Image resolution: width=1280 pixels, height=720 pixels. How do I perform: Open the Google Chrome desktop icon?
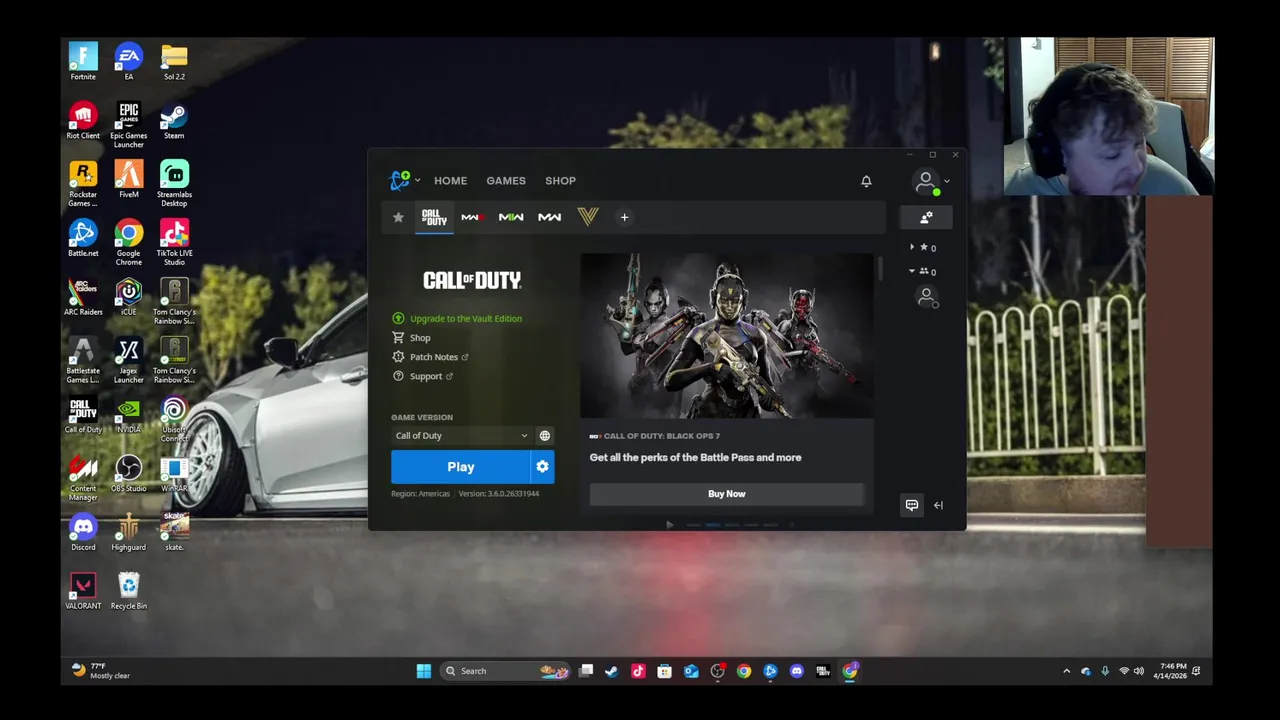click(x=128, y=242)
